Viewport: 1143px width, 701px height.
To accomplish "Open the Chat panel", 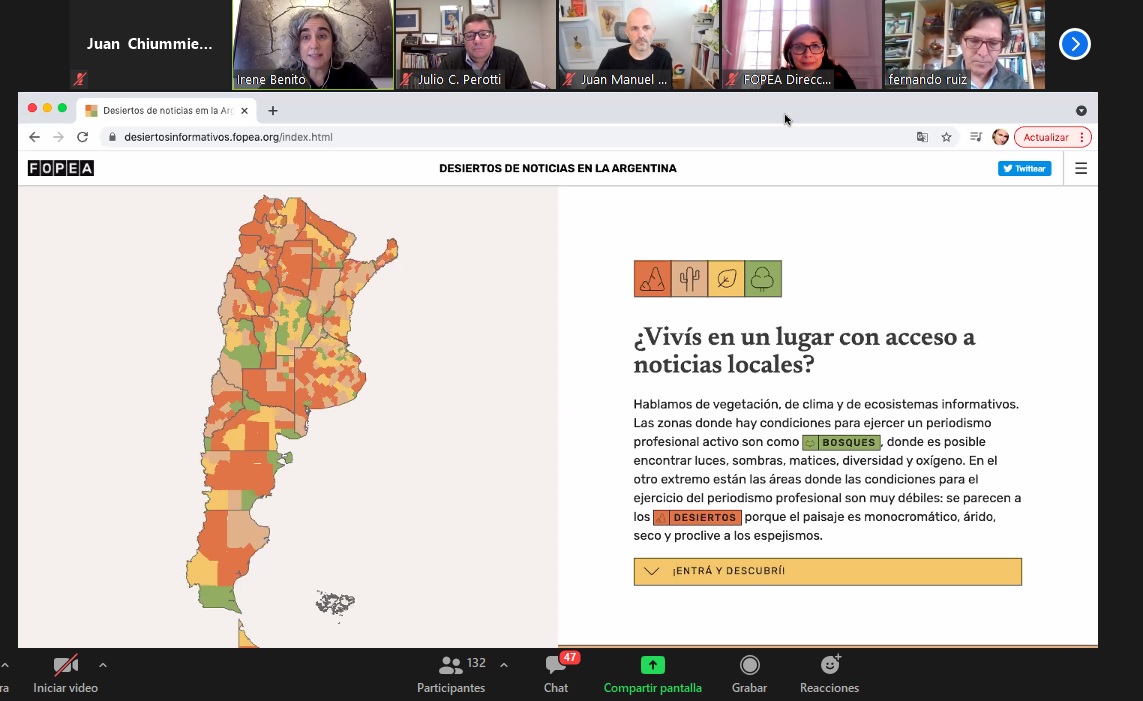I will tap(556, 665).
